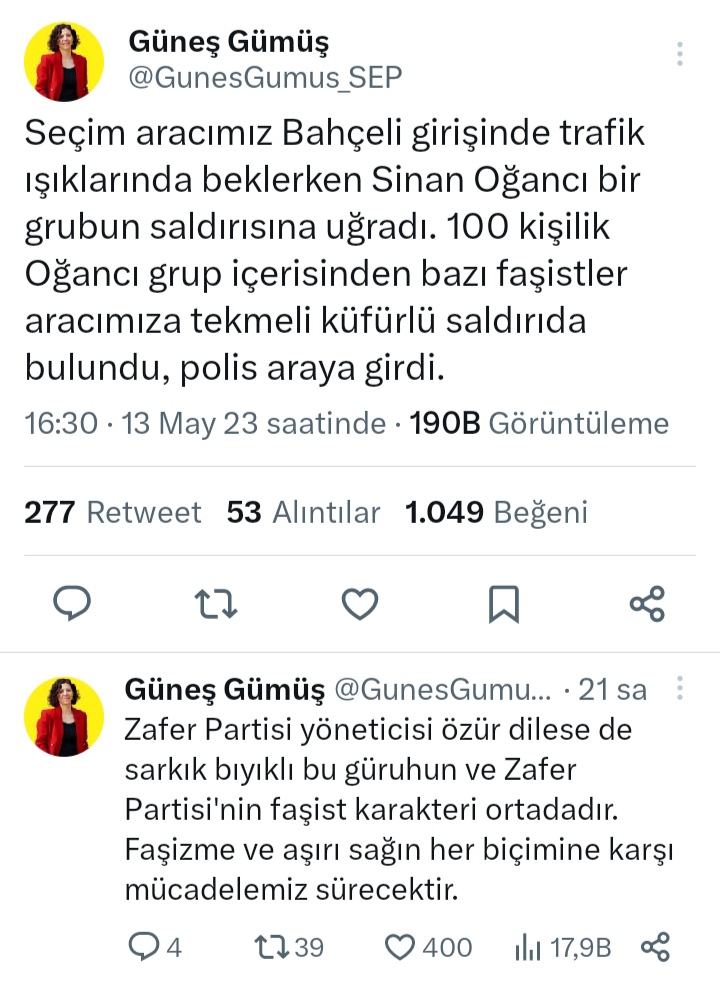Open Güneş Gümüş profile photo at top
The width and height of the screenshot is (720, 981).
coord(64,62)
